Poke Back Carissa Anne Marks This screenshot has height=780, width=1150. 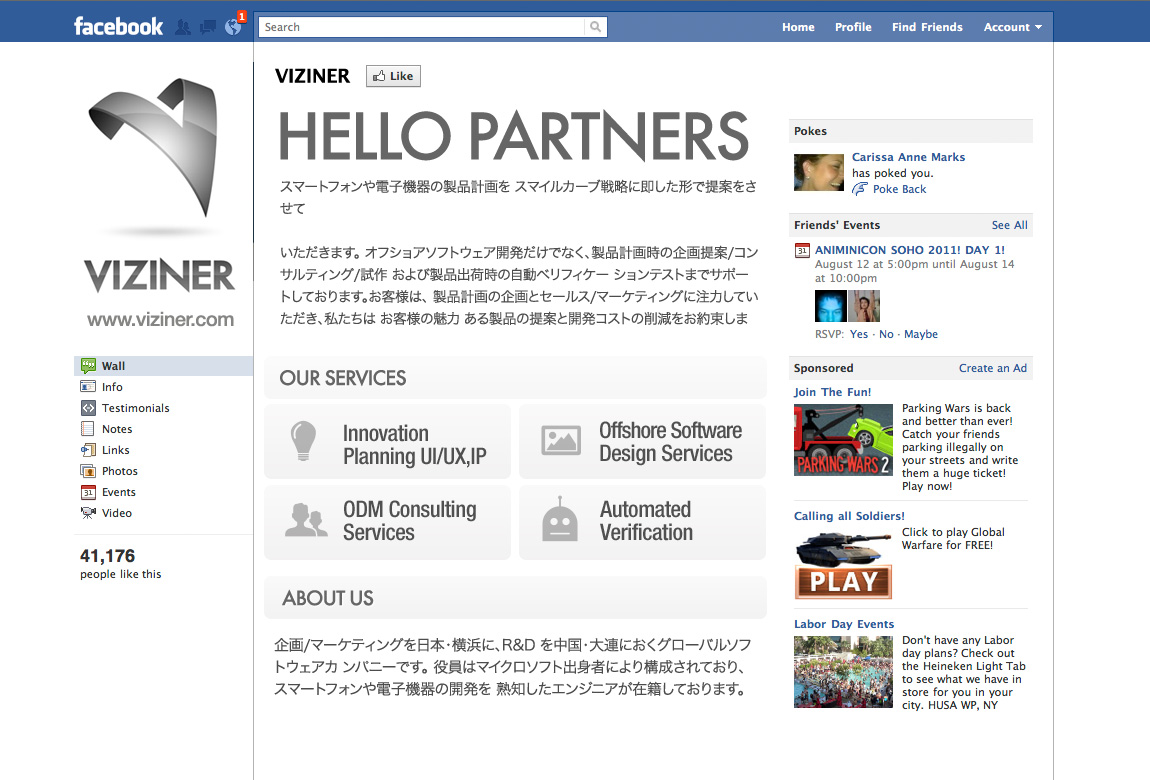(x=899, y=189)
